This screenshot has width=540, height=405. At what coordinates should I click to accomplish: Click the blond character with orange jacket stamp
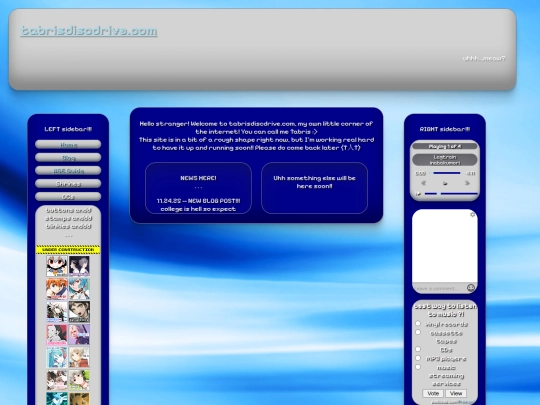click(x=79, y=357)
